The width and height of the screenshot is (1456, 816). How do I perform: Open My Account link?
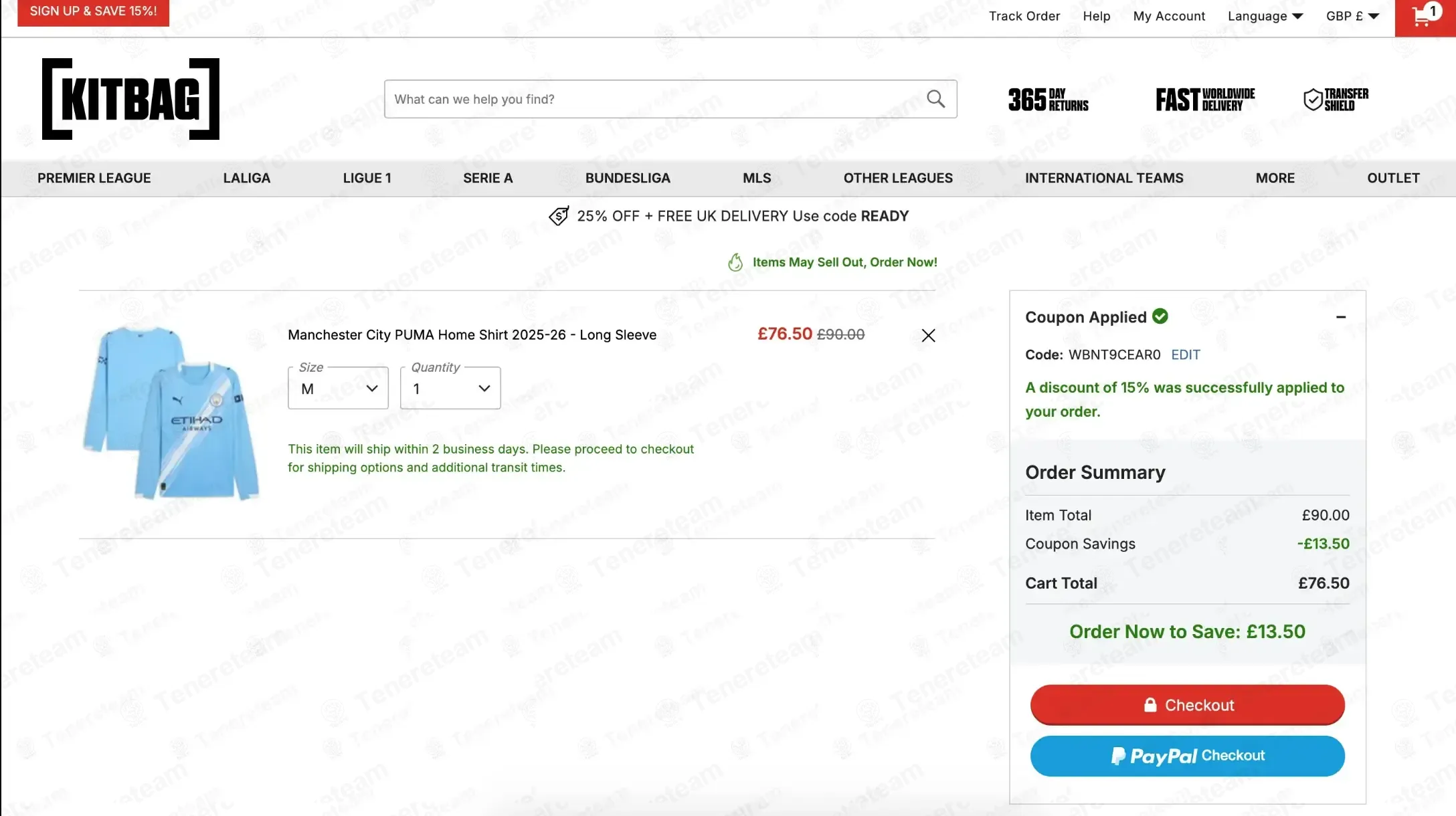tap(1169, 16)
